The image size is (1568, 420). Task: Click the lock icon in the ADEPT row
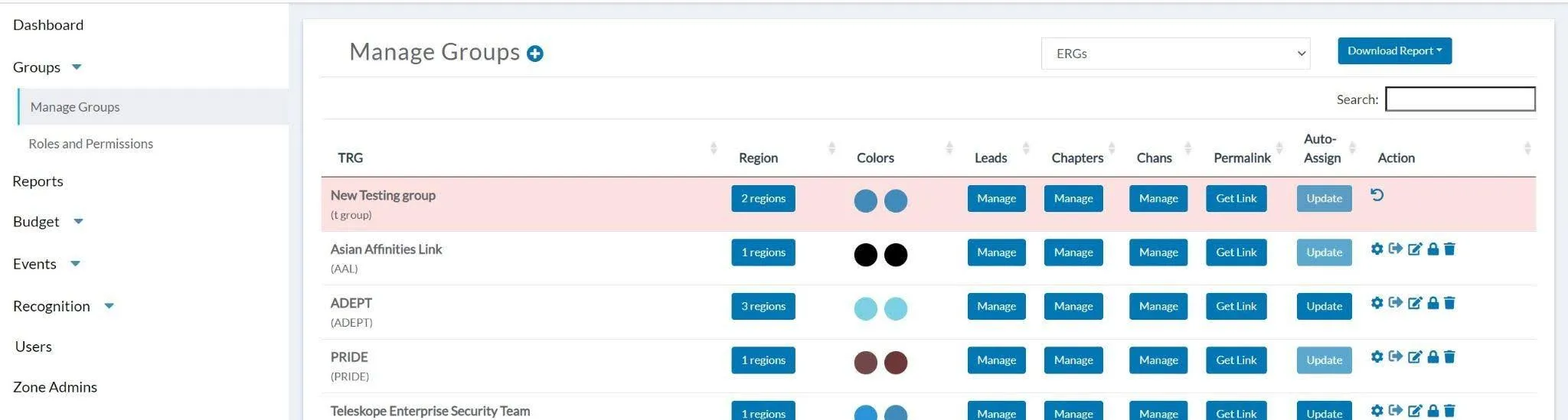[1432, 303]
